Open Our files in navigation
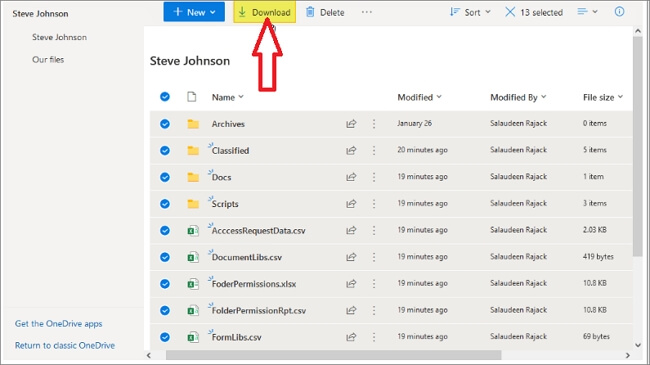The image size is (650, 365). click(x=48, y=59)
